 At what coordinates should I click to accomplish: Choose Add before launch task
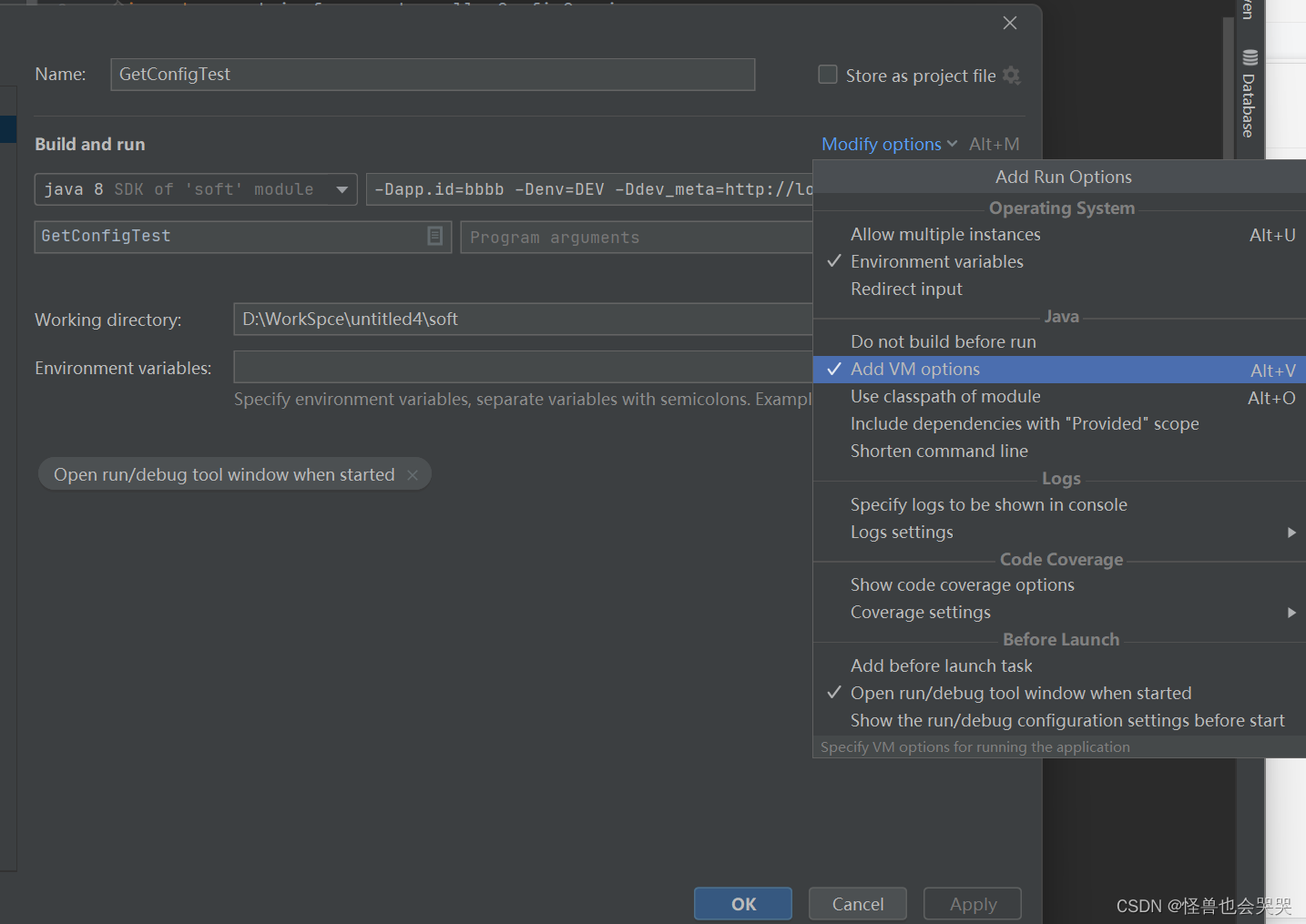tap(941, 665)
